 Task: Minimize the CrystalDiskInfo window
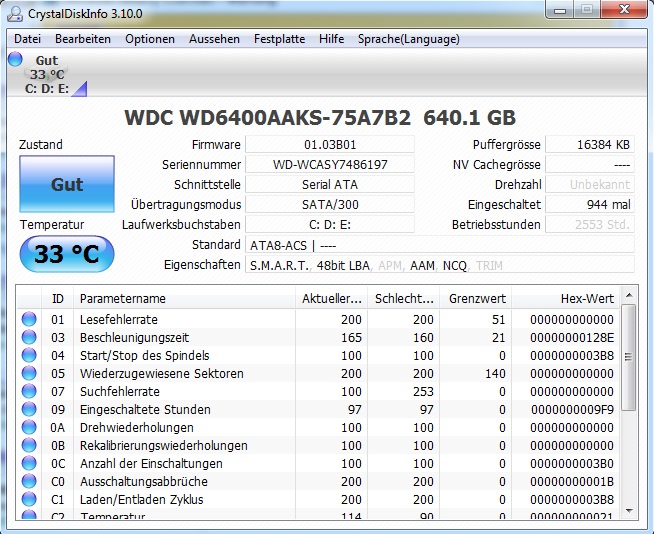click(560, 10)
